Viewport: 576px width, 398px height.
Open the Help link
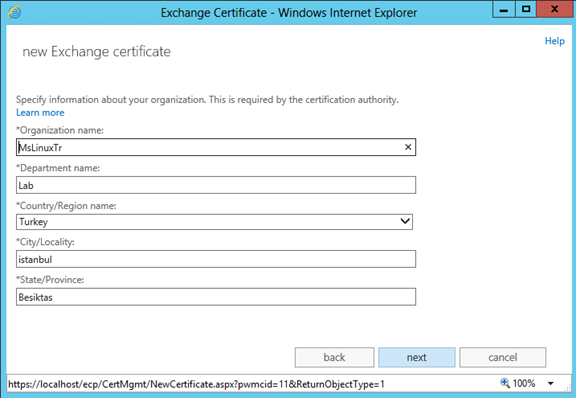pyautogui.click(x=554, y=41)
